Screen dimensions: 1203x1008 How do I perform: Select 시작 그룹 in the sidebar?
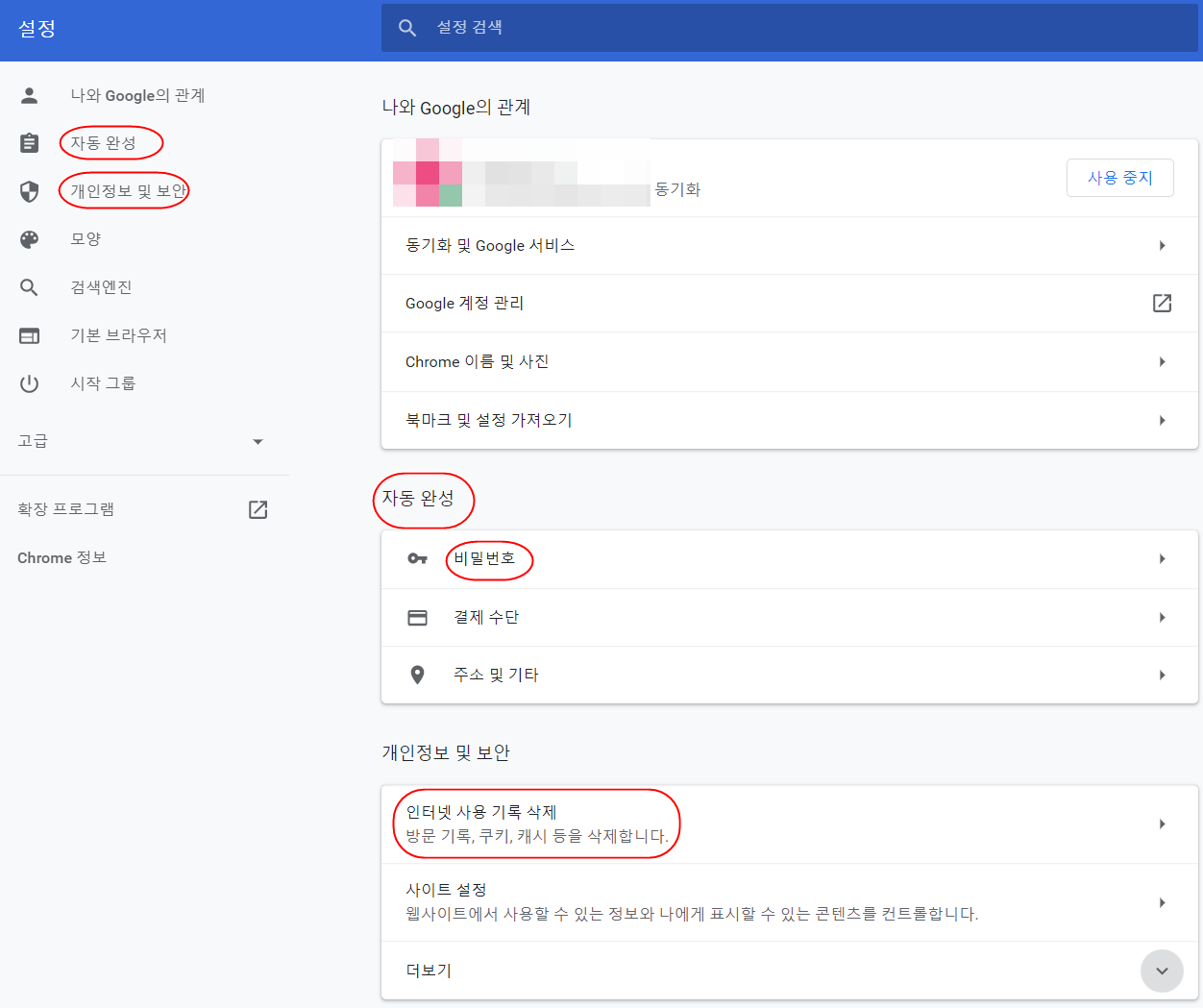[x=103, y=383]
